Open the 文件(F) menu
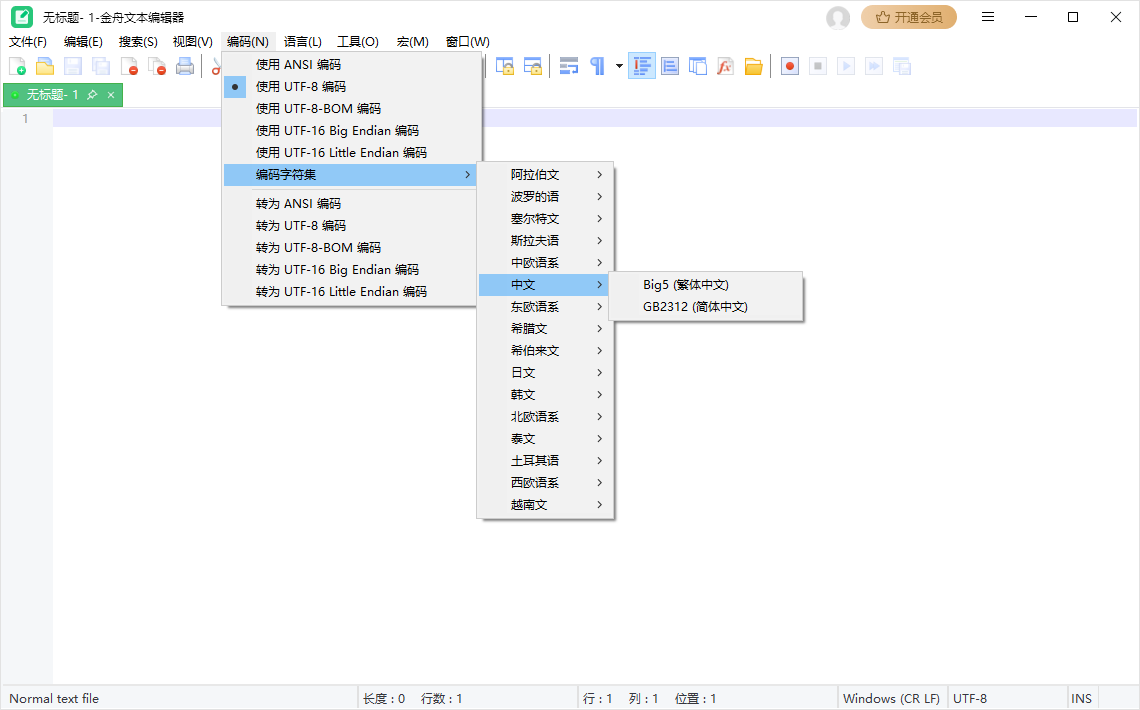 (x=28, y=41)
